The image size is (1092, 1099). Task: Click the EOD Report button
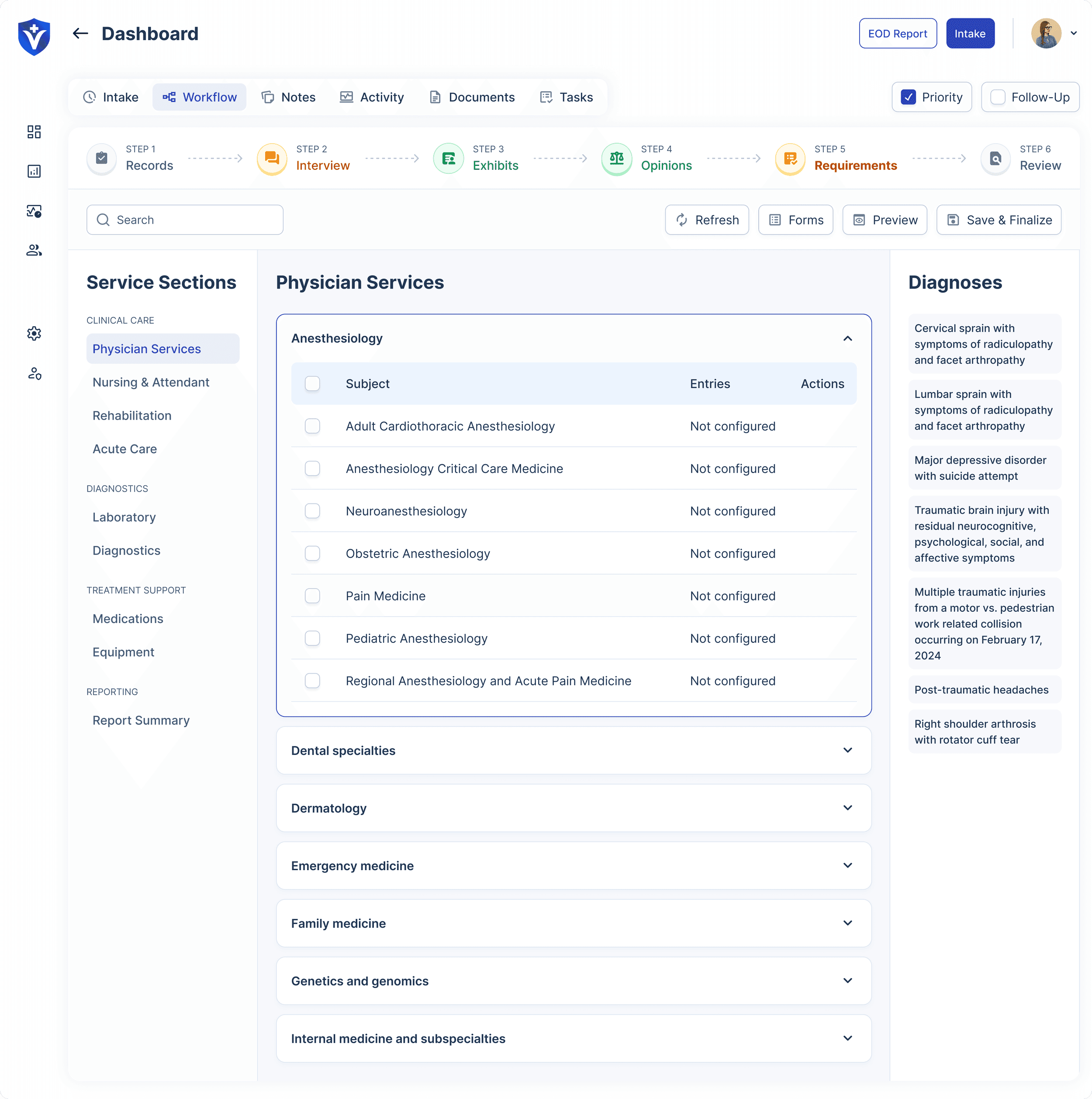tap(897, 34)
